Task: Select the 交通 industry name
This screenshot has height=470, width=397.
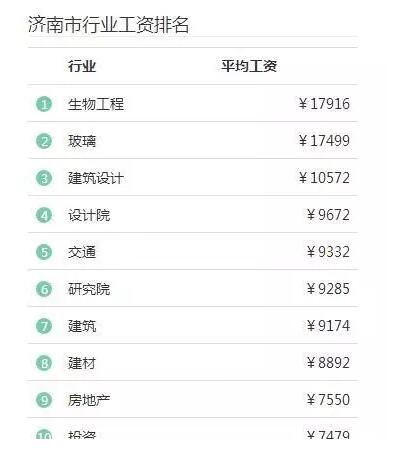Action: point(82,252)
